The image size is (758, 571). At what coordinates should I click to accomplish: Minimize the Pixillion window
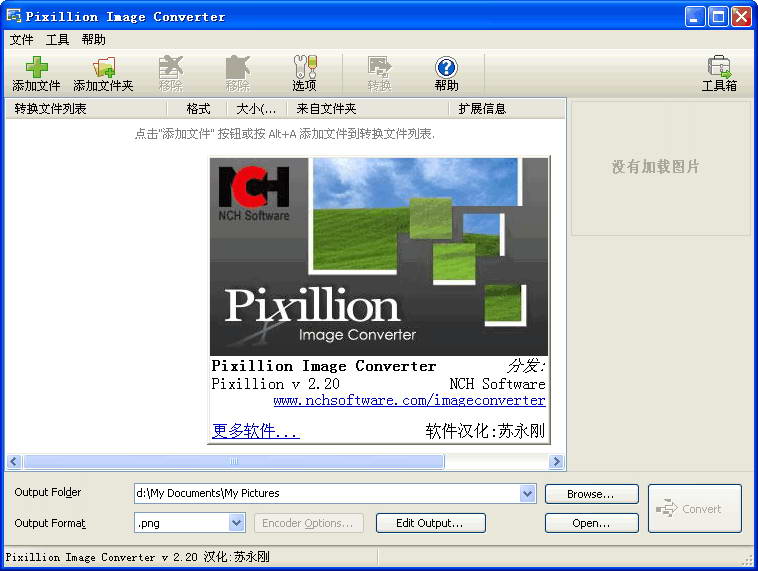[x=695, y=17]
